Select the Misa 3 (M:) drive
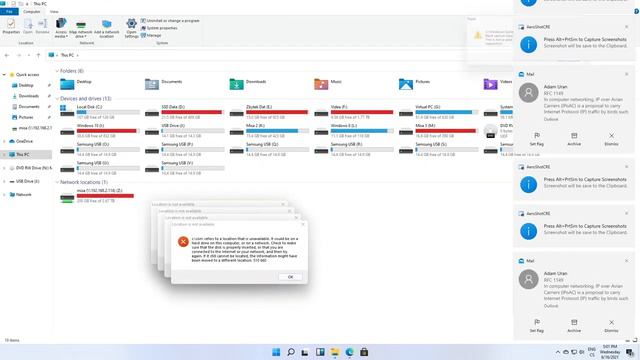The width and height of the screenshot is (640, 360). [x=438, y=131]
